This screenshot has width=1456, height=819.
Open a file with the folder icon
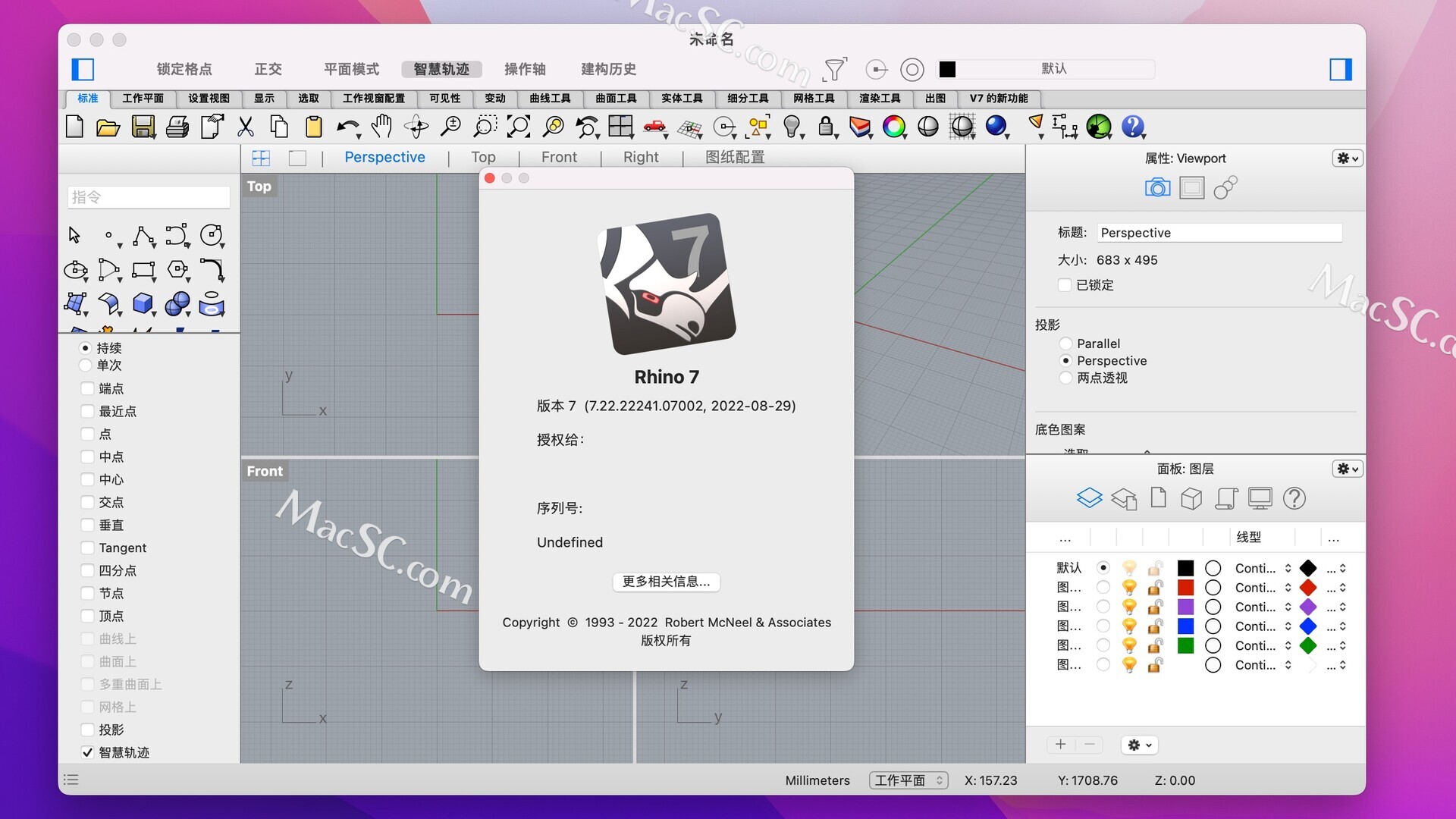point(108,127)
